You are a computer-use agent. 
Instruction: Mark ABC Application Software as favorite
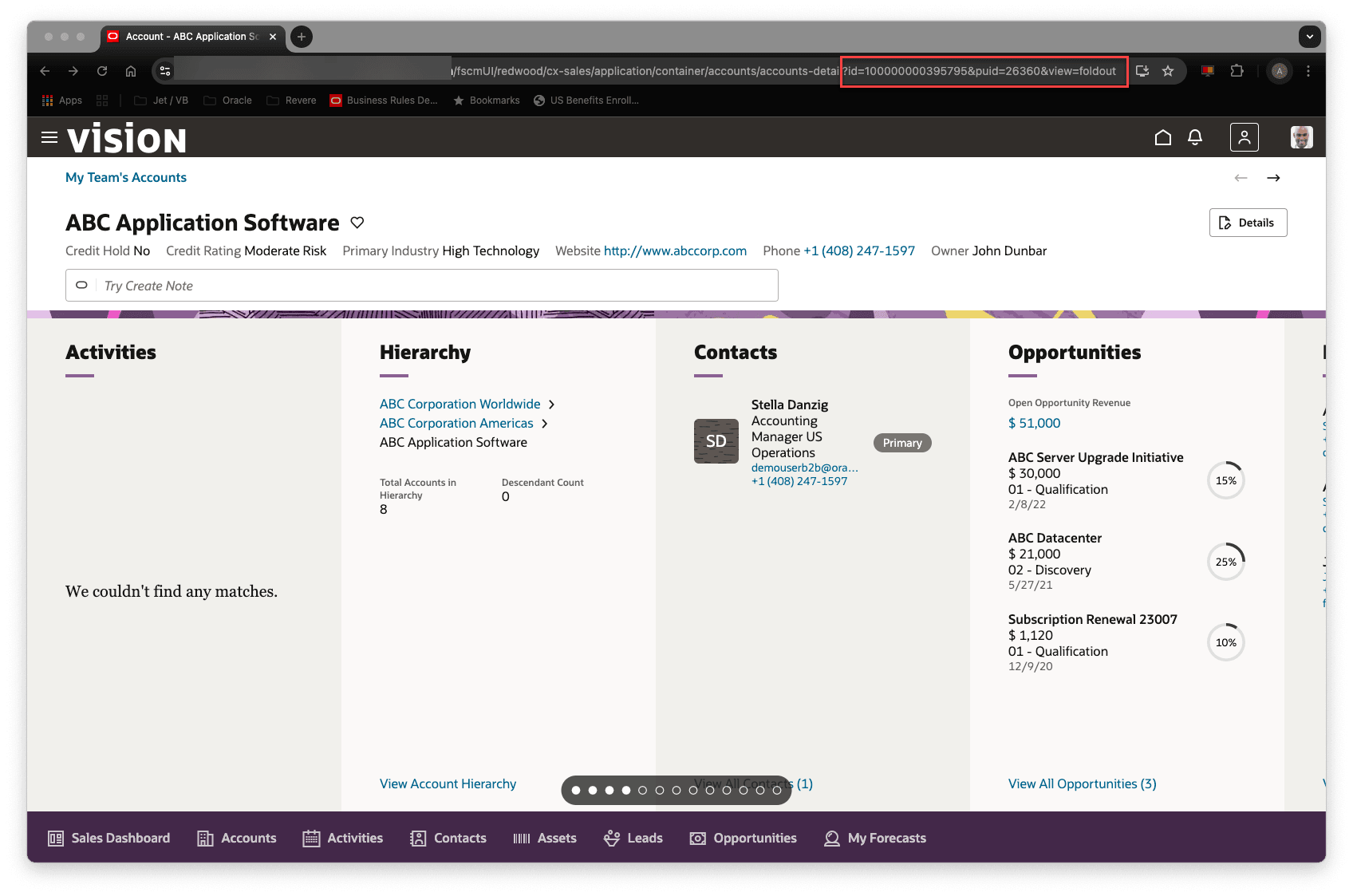tap(357, 223)
